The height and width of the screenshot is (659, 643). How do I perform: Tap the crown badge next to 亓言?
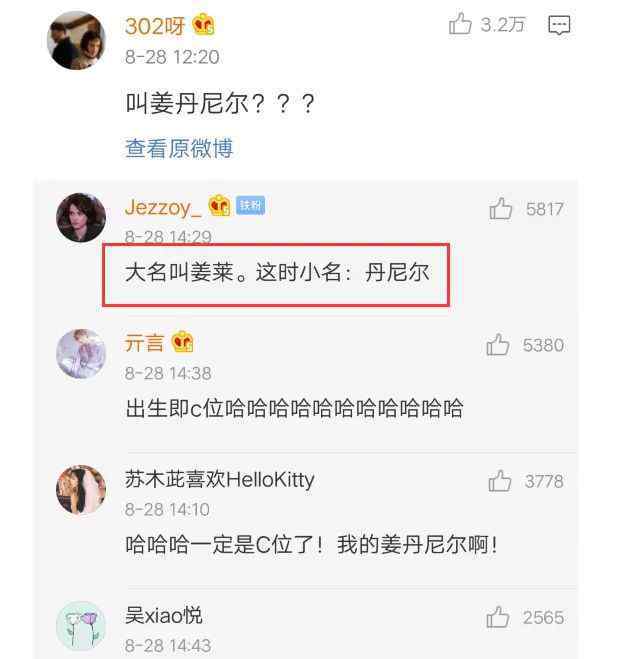pyautogui.click(x=182, y=342)
